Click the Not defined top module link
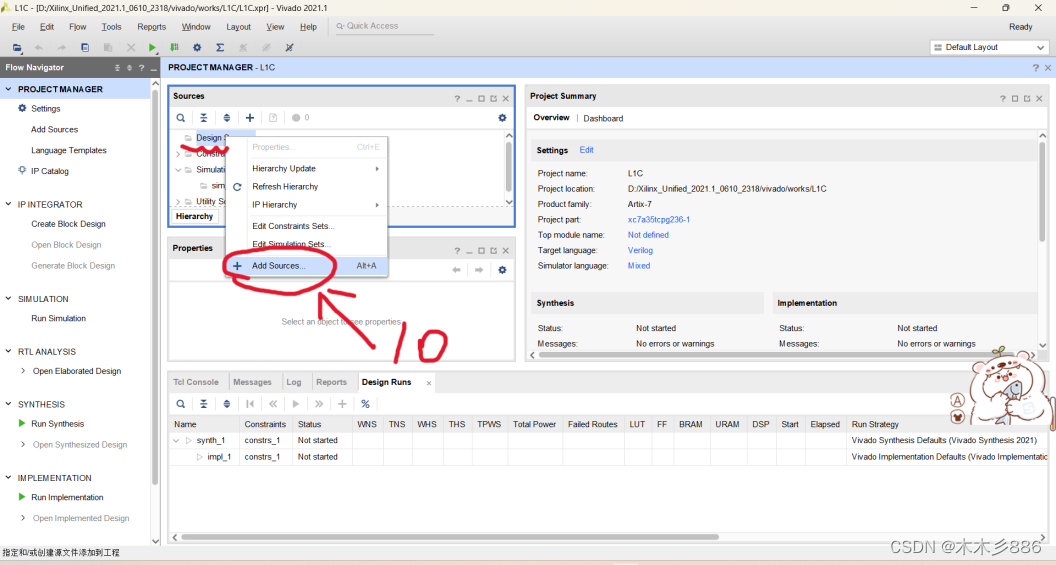This screenshot has width=1056, height=565. (648, 235)
